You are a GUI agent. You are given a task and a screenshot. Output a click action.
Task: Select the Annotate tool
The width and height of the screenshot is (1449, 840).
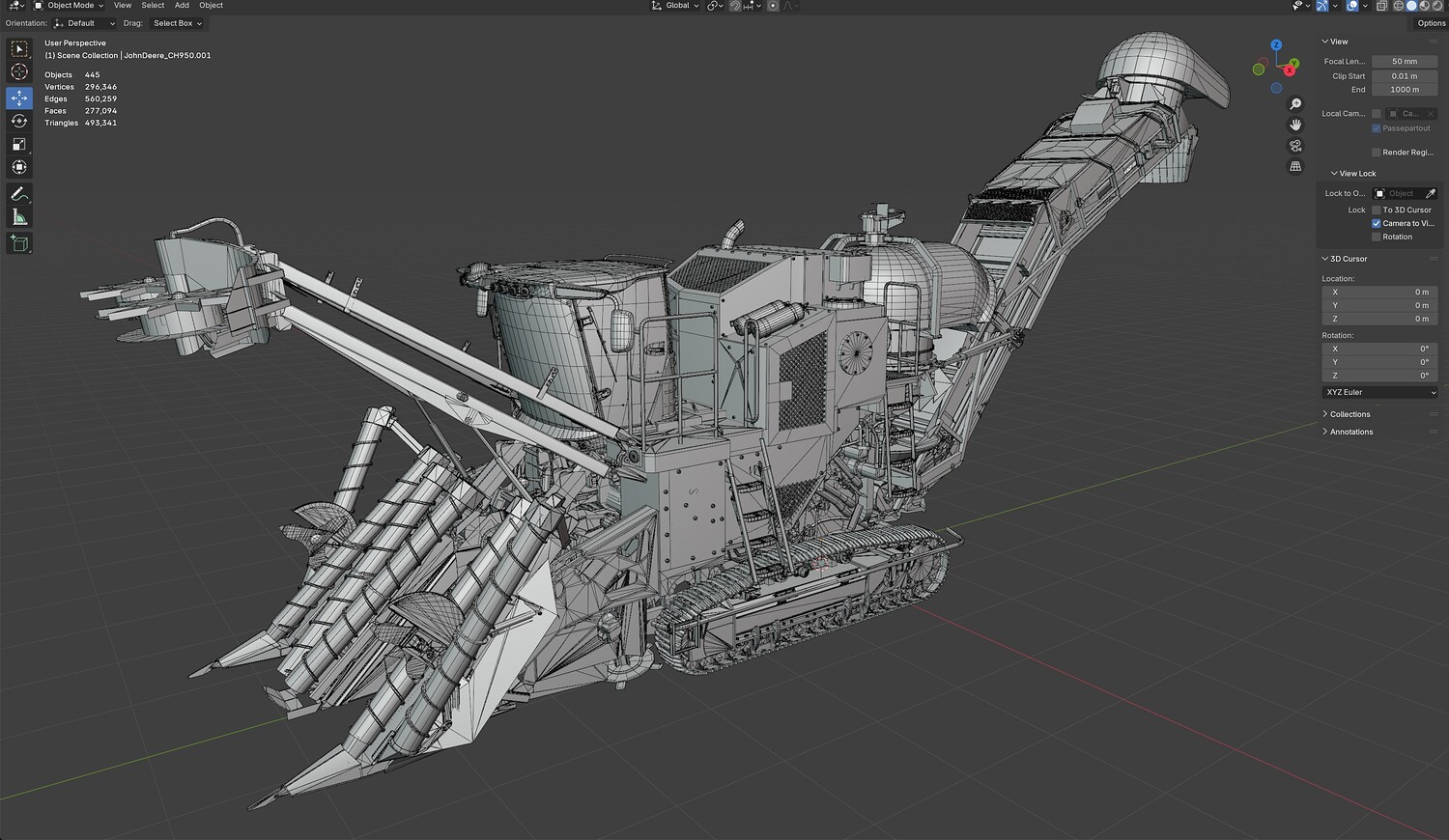tap(19, 194)
